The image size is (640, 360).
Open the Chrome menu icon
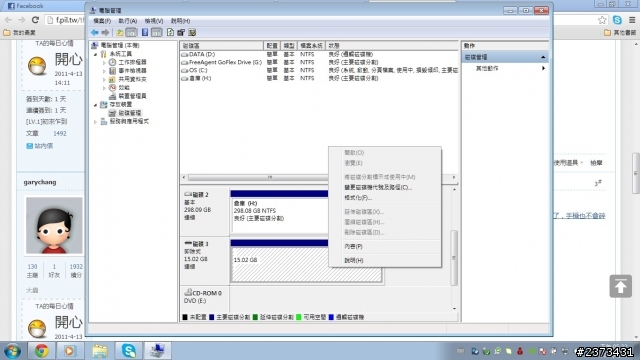pos(632,20)
